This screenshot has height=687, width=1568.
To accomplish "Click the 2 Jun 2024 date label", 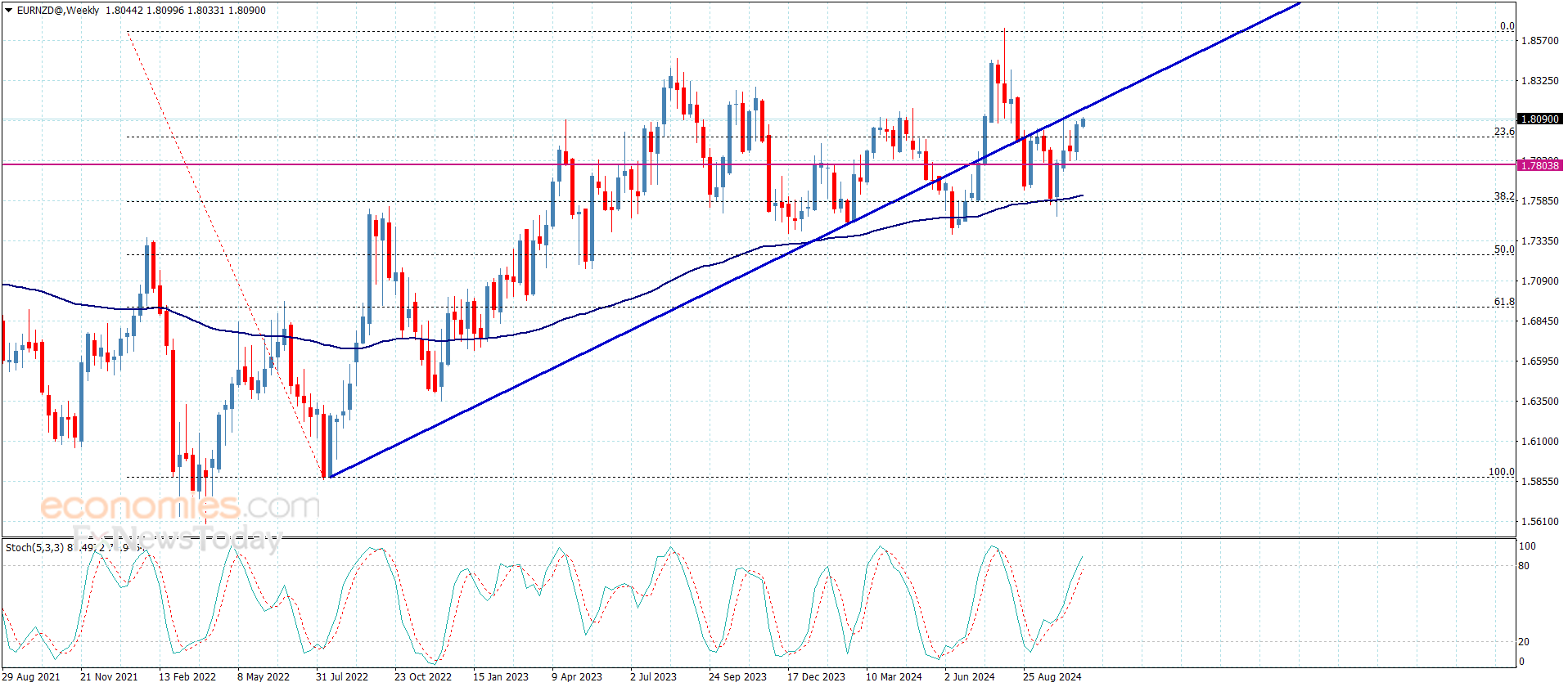I will point(969,676).
